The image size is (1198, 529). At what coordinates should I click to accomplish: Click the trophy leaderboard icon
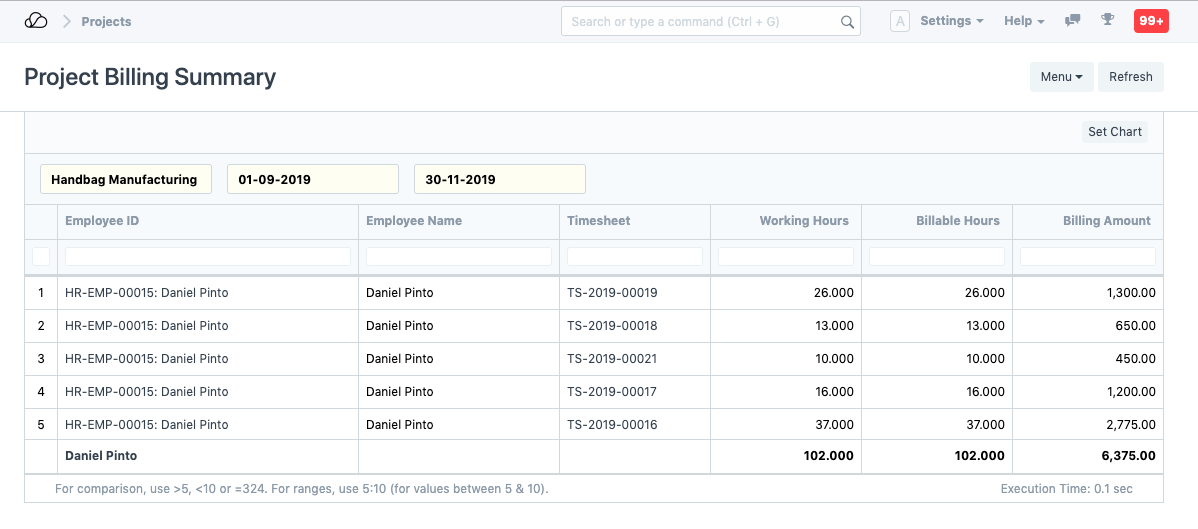(1107, 20)
